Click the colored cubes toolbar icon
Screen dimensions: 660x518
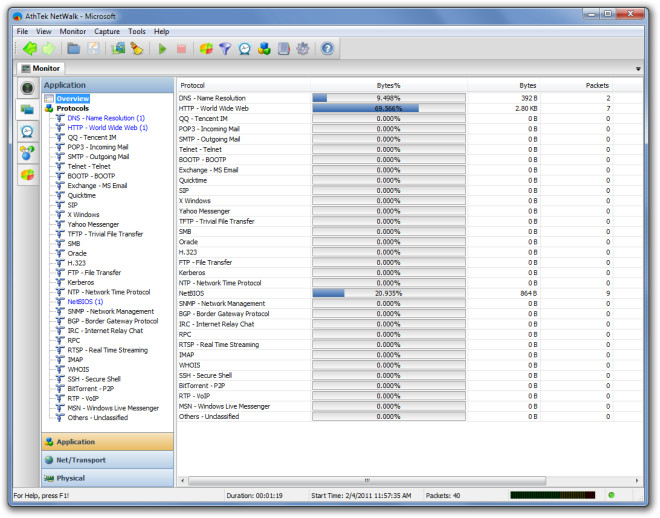click(264, 49)
